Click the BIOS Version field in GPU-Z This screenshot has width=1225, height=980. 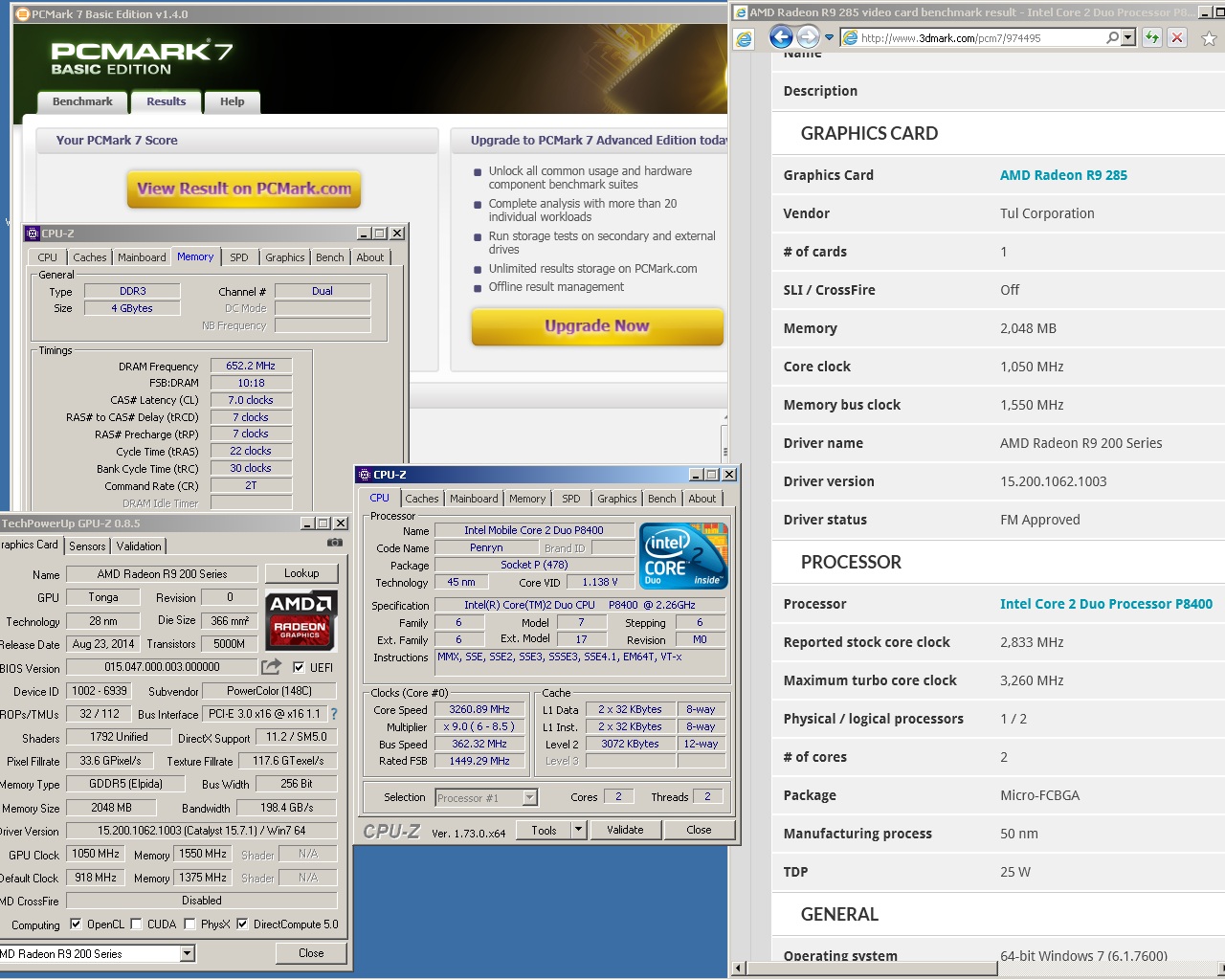tap(162, 667)
